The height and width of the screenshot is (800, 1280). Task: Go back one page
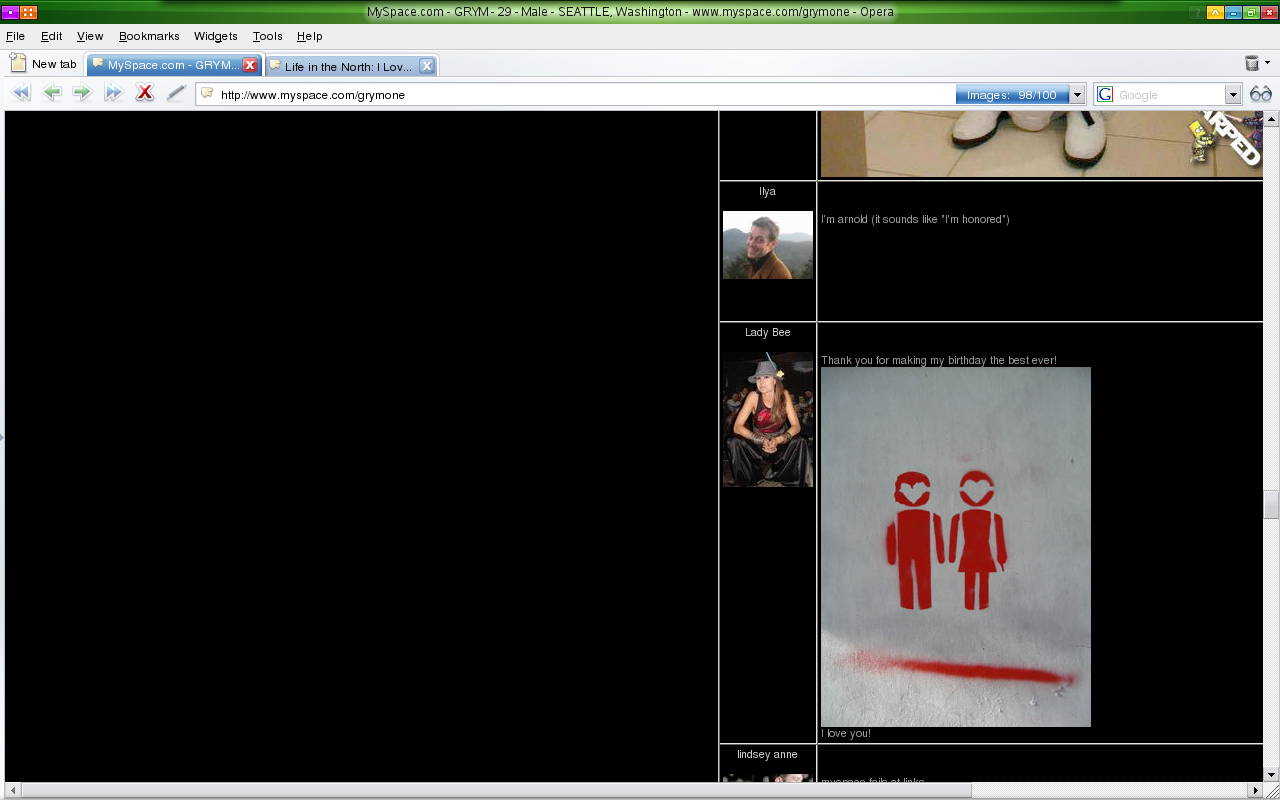(x=52, y=93)
